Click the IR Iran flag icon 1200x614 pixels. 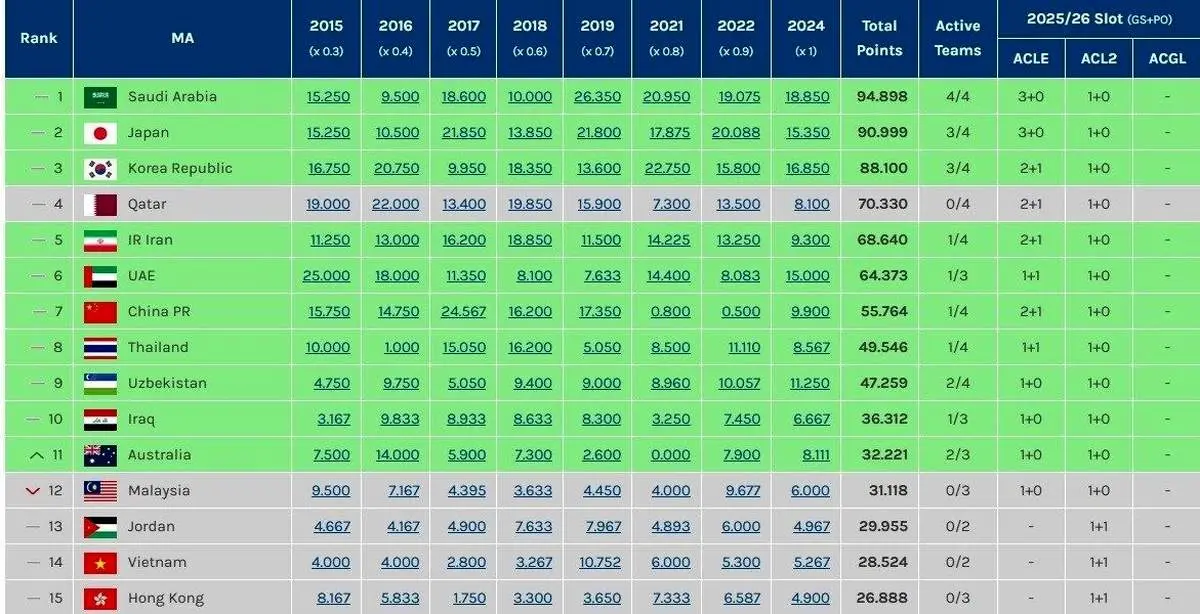pyautogui.click(x=100, y=240)
